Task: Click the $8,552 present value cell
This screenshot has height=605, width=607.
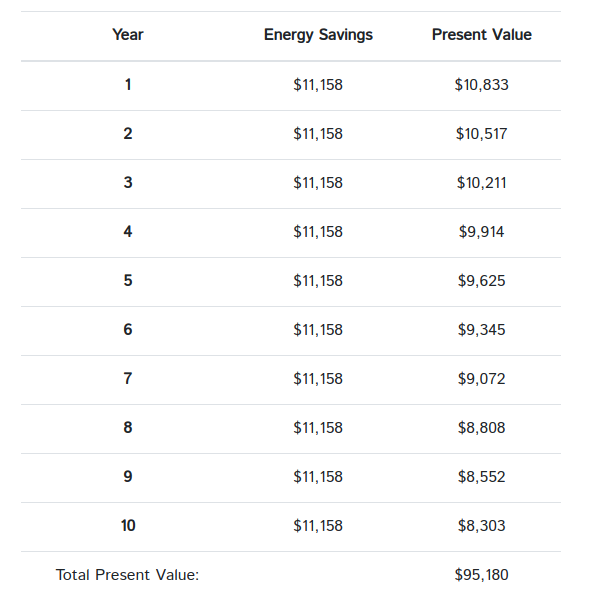Action: pos(482,476)
